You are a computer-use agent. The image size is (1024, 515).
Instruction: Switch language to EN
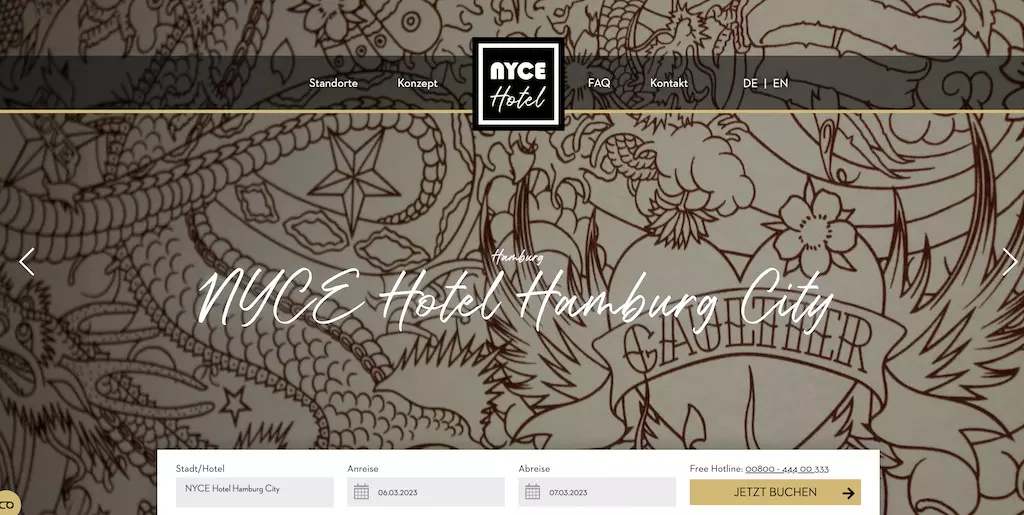(x=780, y=83)
